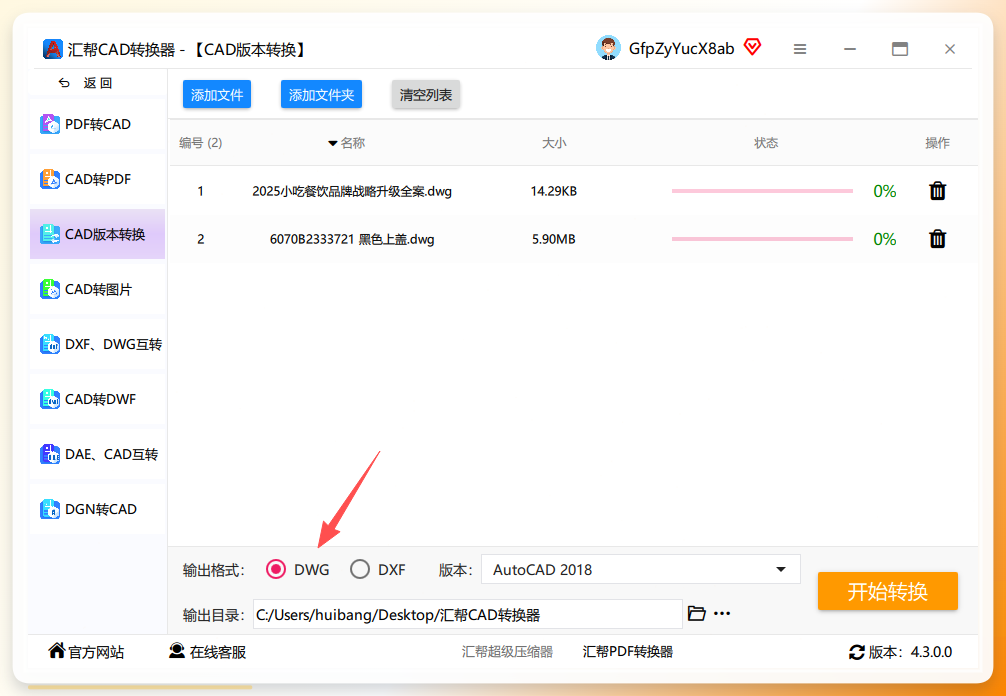Click the 官方网站 text link
Viewport: 1006px width, 696px height.
[96, 652]
